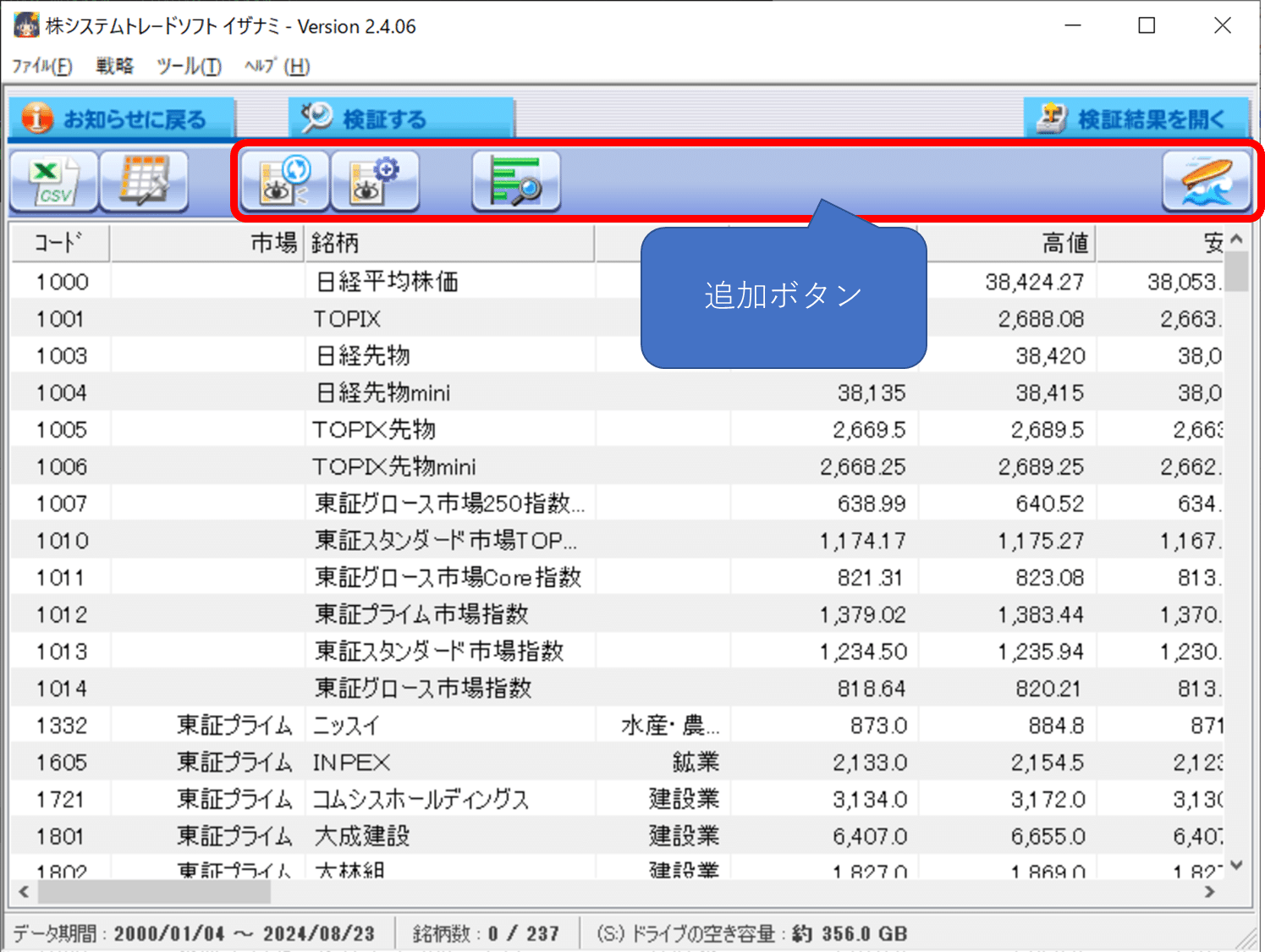Select the 東証グロース市場250指数 row

[617, 504]
